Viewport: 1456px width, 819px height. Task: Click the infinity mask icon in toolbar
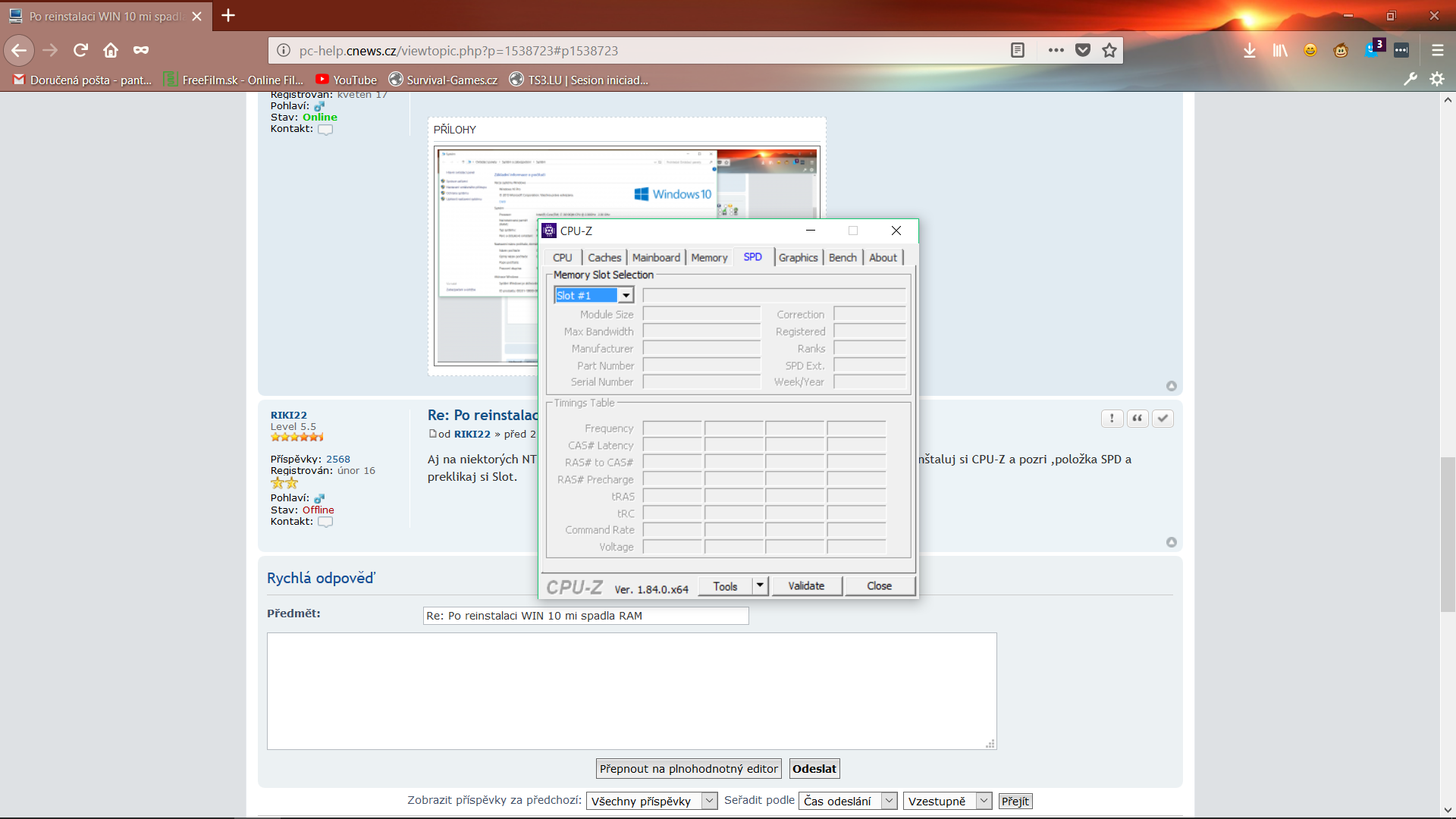141,51
